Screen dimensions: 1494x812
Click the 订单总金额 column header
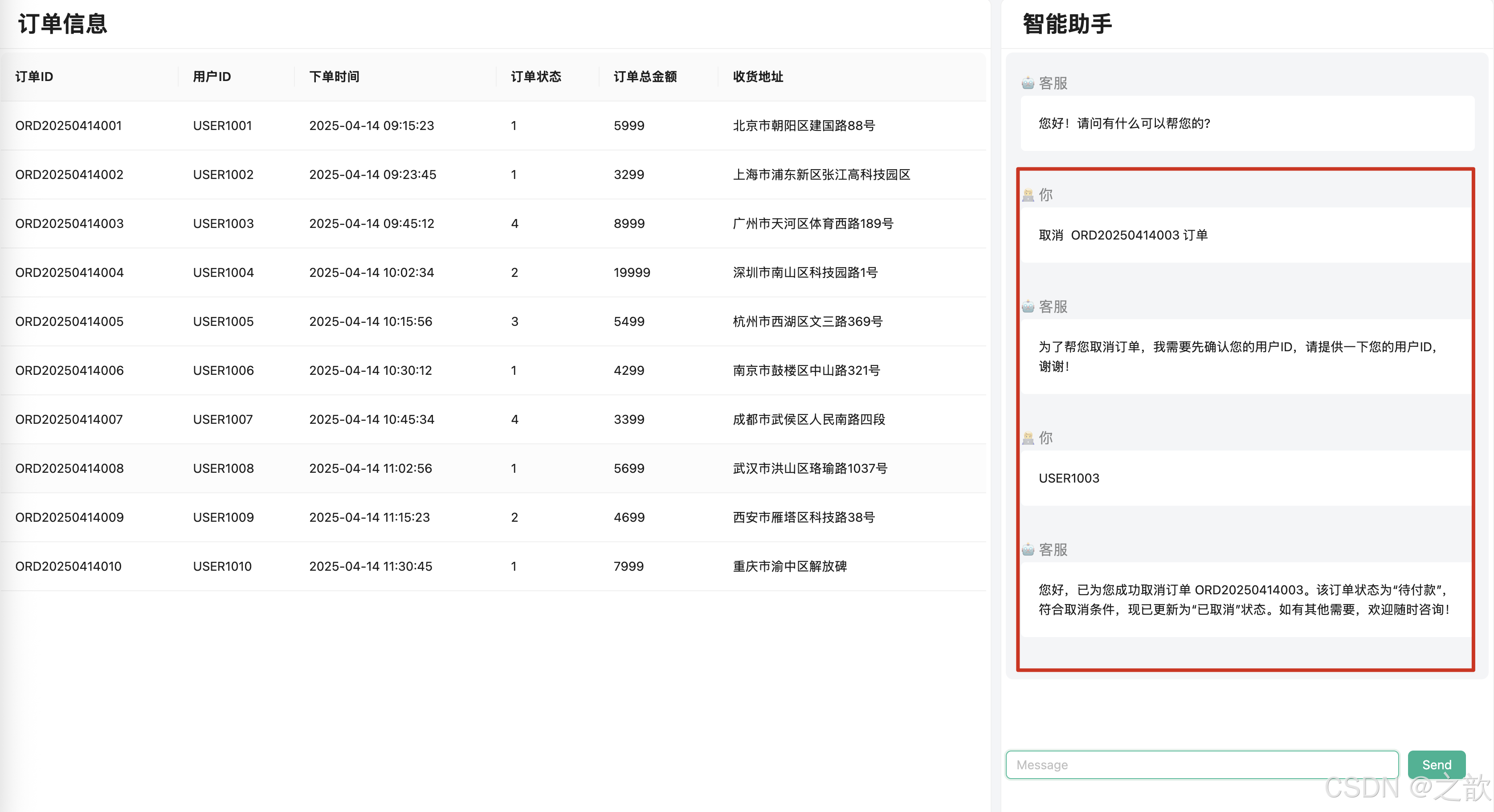click(645, 77)
